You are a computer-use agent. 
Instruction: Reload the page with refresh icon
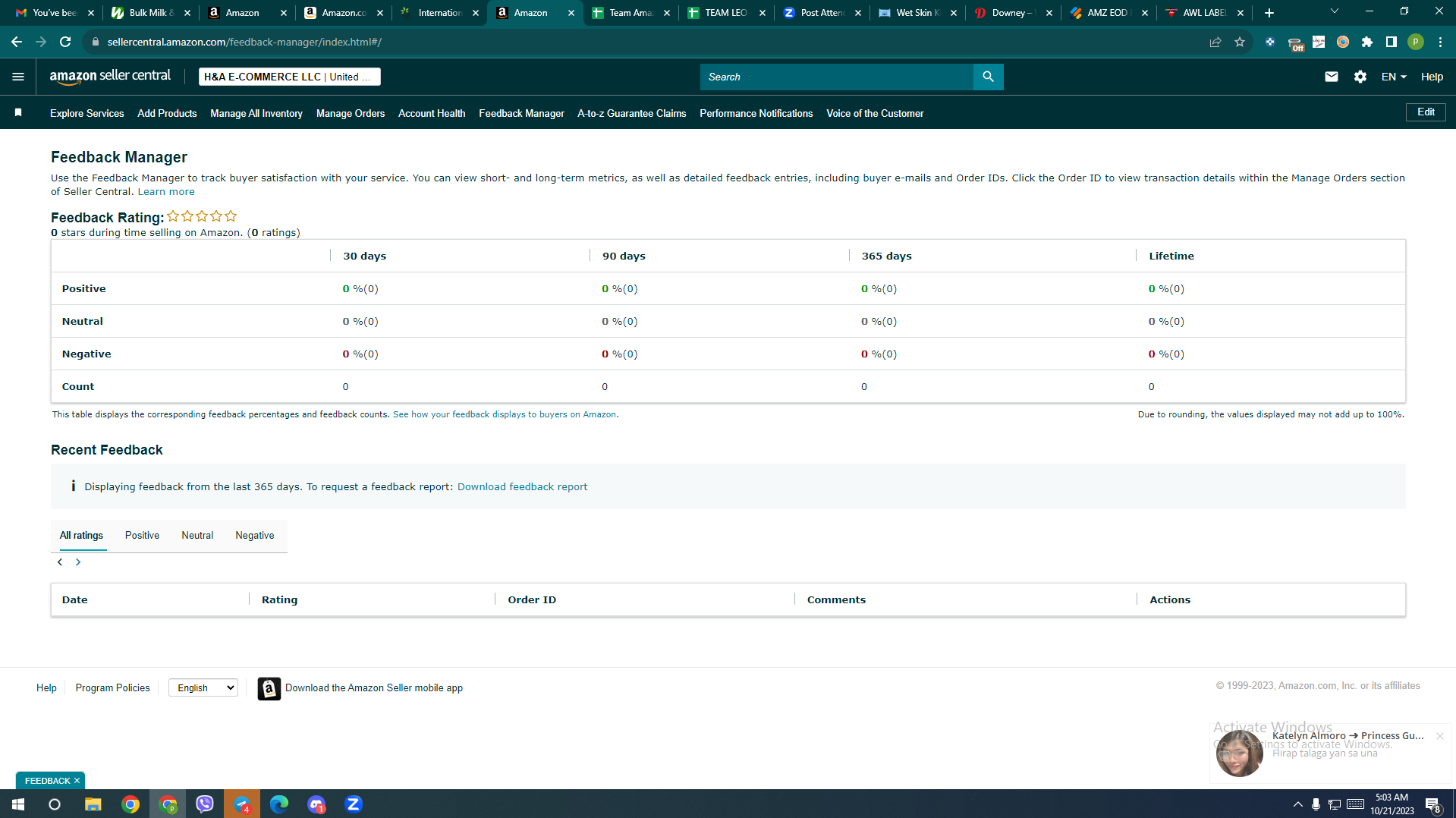(65, 42)
